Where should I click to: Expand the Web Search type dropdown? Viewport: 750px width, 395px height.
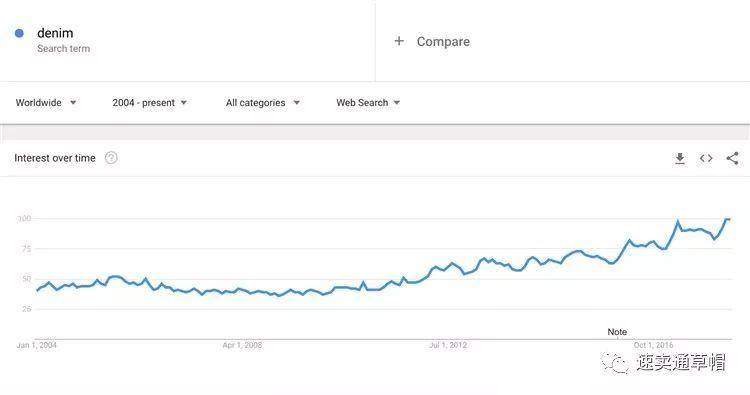[368, 102]
